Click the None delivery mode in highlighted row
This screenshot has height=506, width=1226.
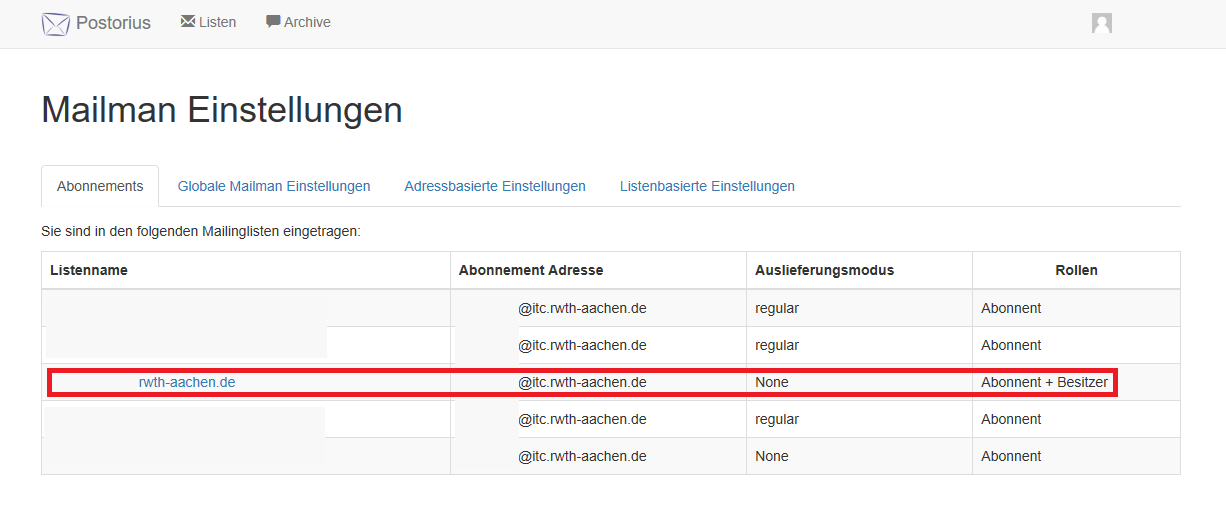[x=772, y=382]
